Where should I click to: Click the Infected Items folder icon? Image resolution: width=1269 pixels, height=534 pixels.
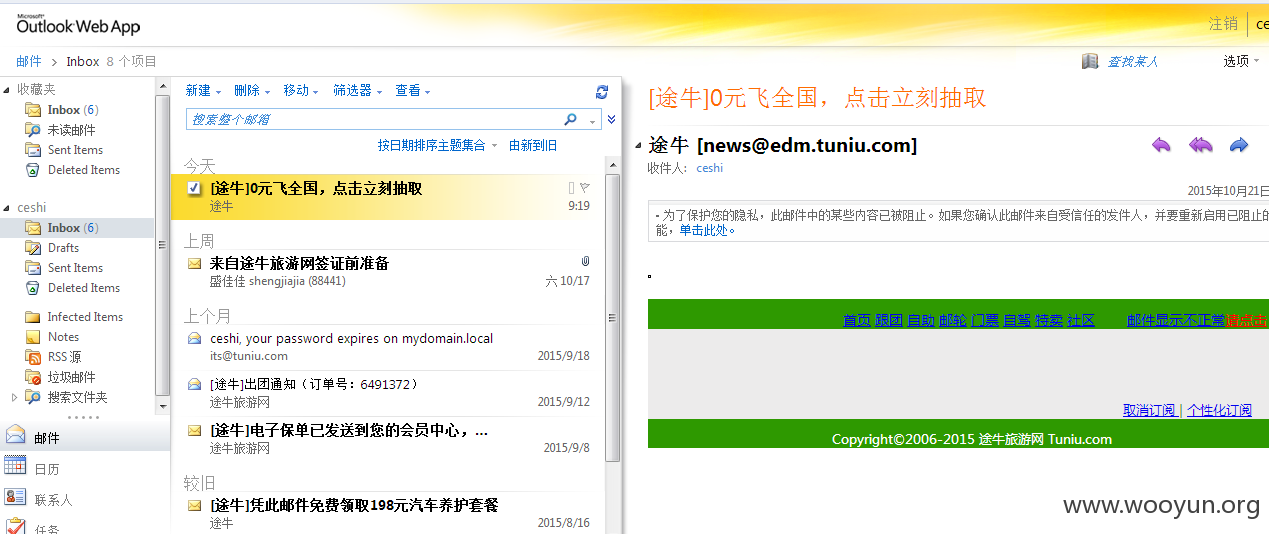pos(33,317)
